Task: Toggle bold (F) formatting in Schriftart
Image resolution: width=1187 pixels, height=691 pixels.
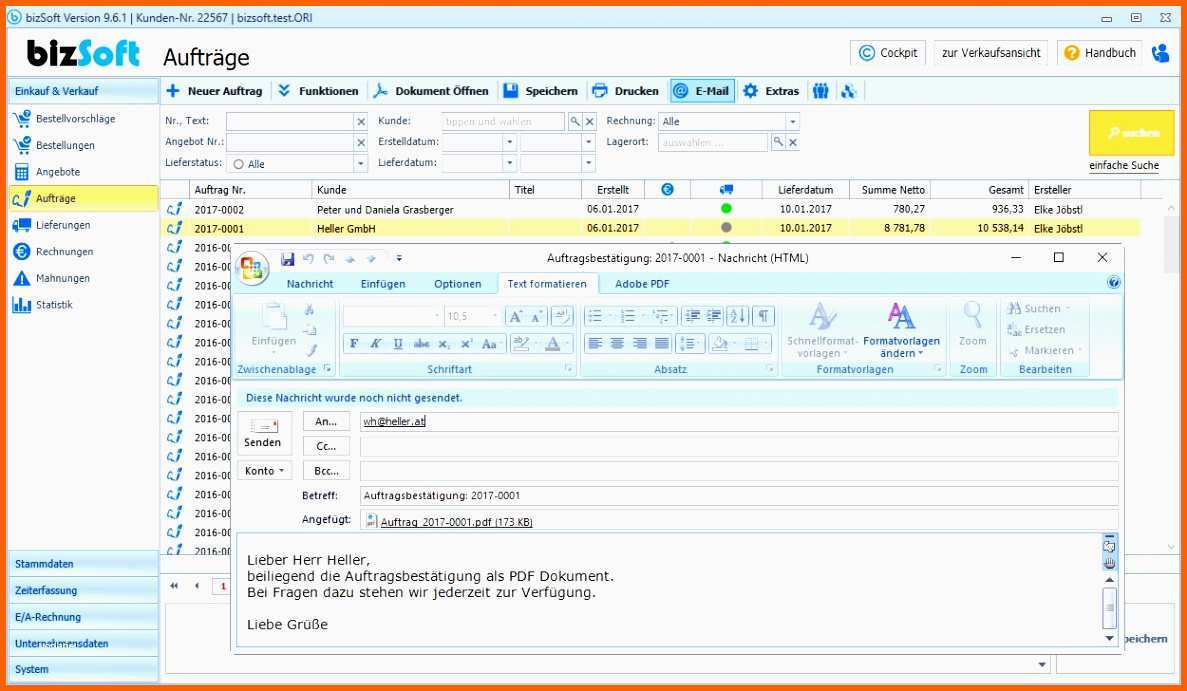Action: (354, 344)
